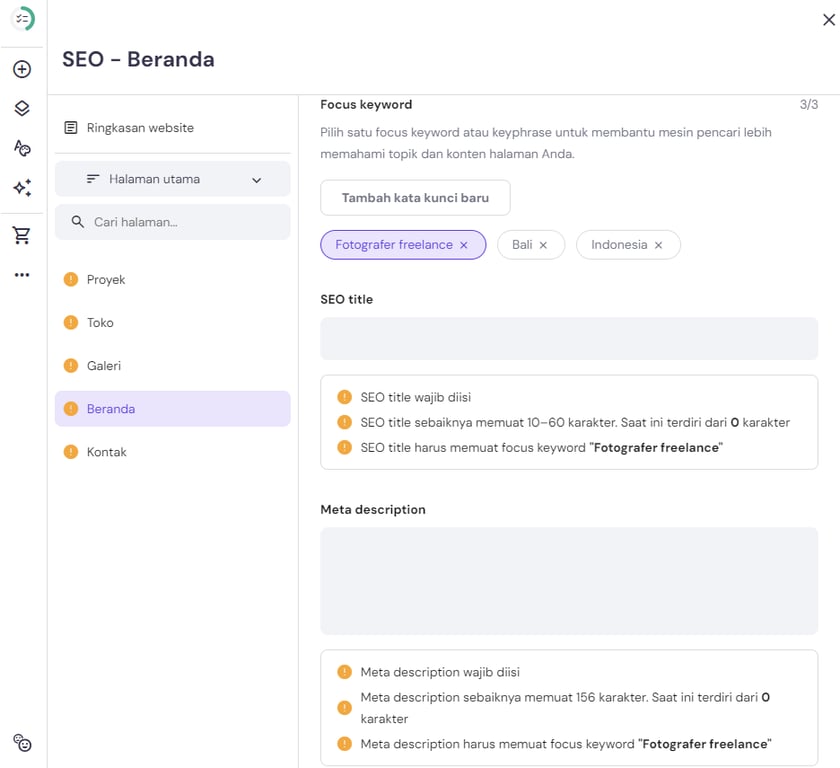Open the AI tools sparkles icon
The height and width of the screenshot is (768, 840).
pos(22,186)
